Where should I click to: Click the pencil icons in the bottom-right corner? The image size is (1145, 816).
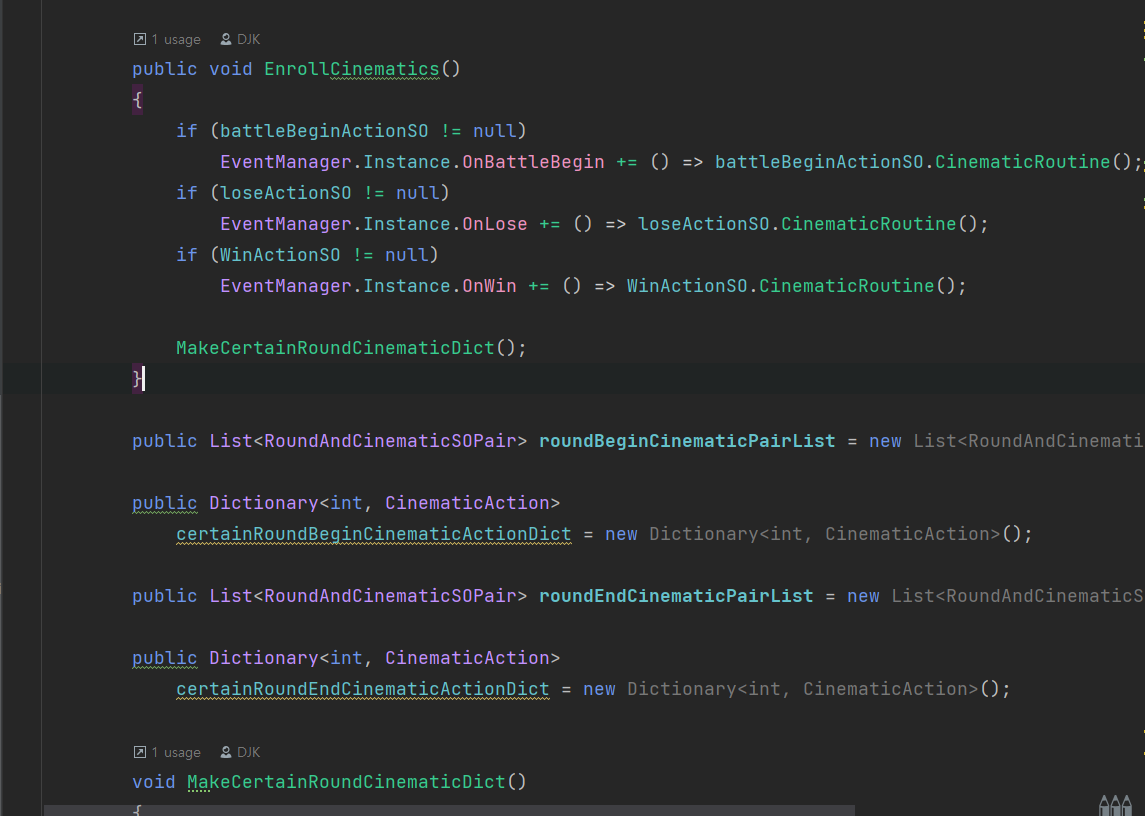(1113, 804)
